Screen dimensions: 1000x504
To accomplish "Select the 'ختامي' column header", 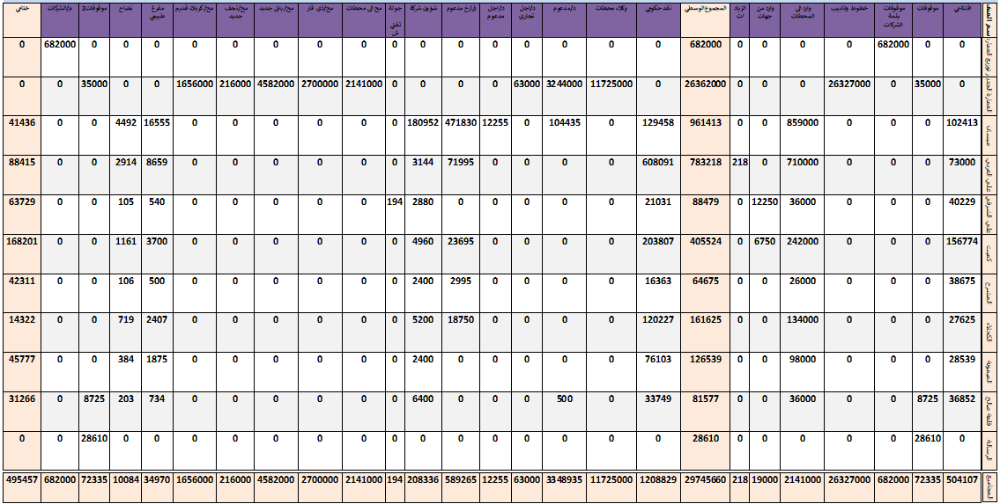I will (x=22, y=19).
